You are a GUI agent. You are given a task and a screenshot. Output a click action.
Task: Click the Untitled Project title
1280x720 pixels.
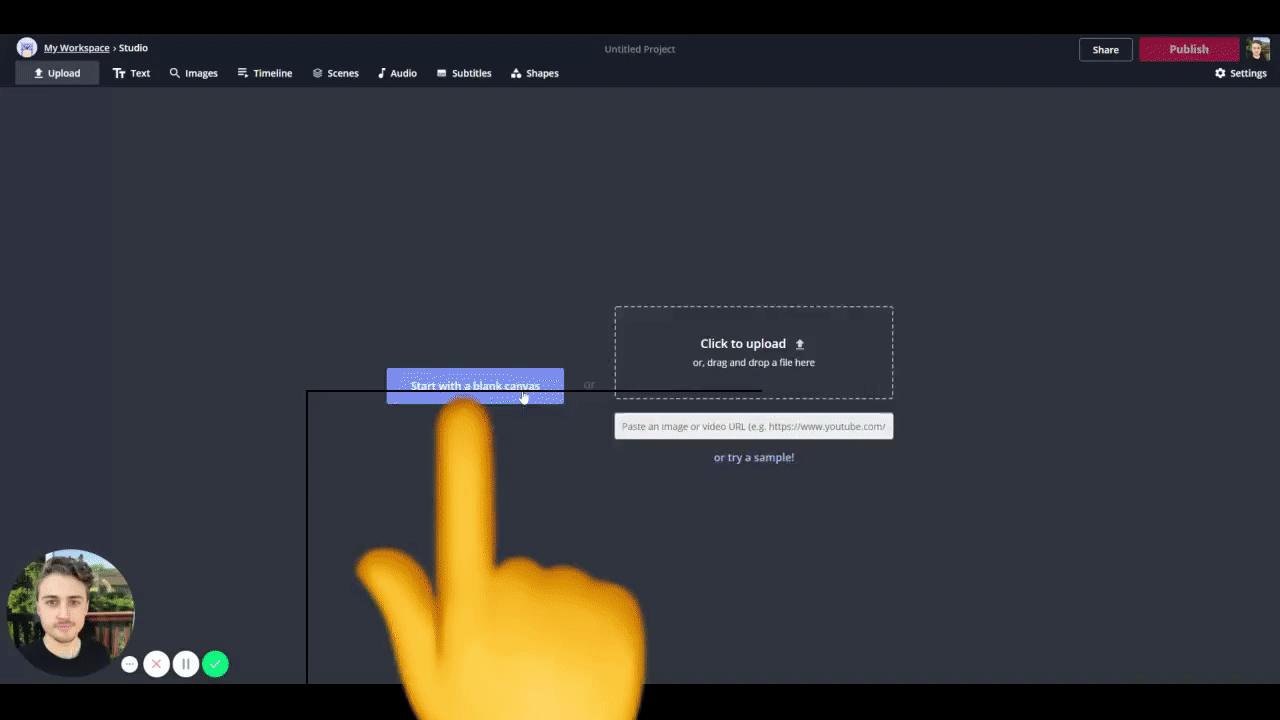click(x=640, y=49)
